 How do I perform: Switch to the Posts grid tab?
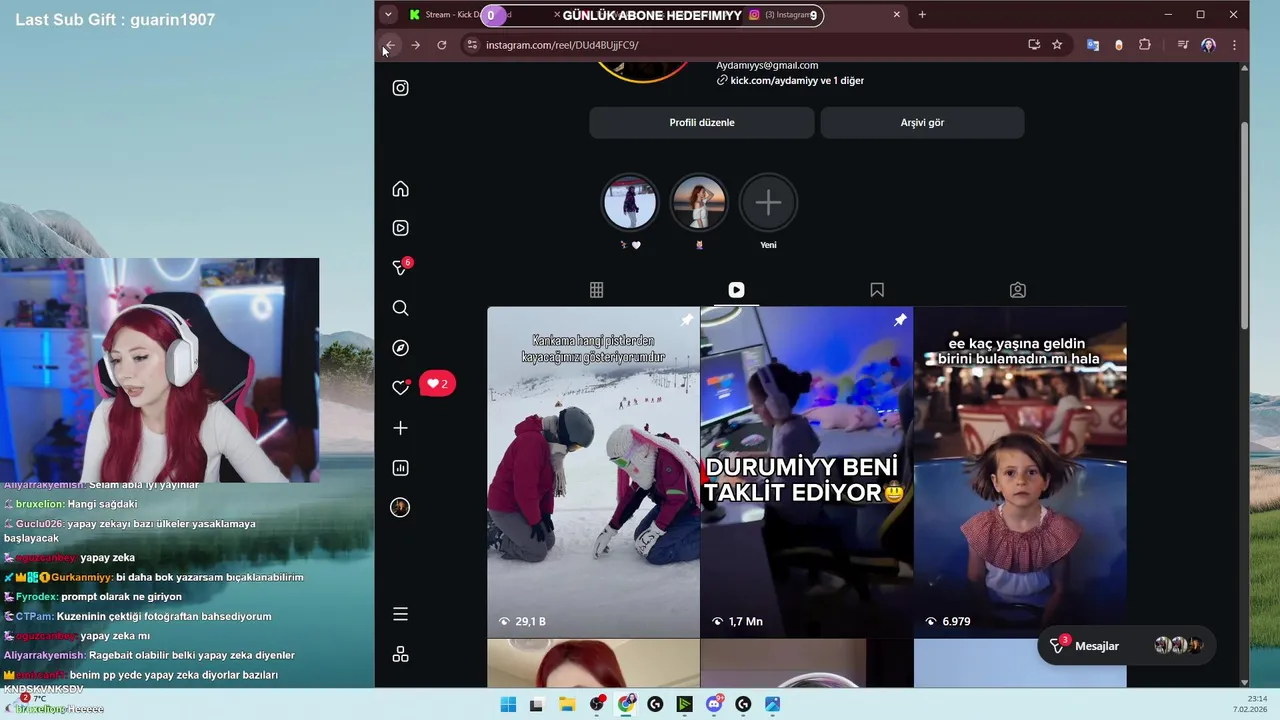[596, 290]
